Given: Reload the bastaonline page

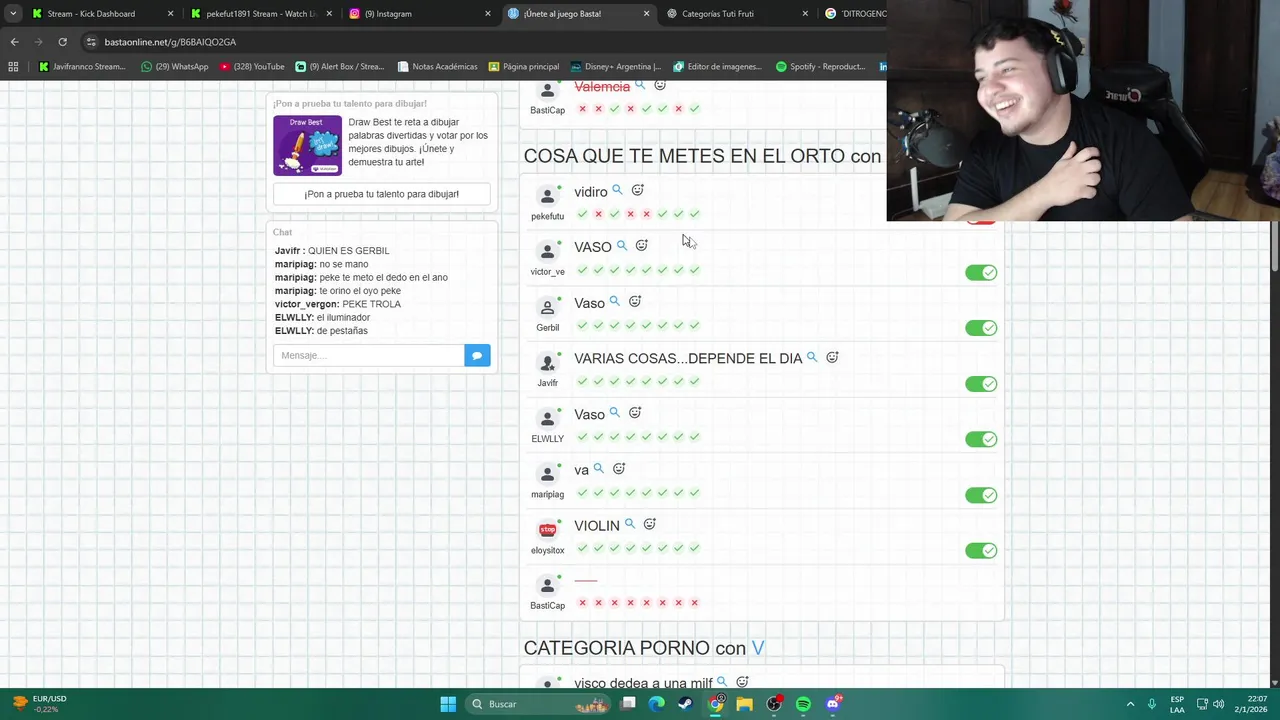Looking at the screenshot, I should (x=62, y=42).
